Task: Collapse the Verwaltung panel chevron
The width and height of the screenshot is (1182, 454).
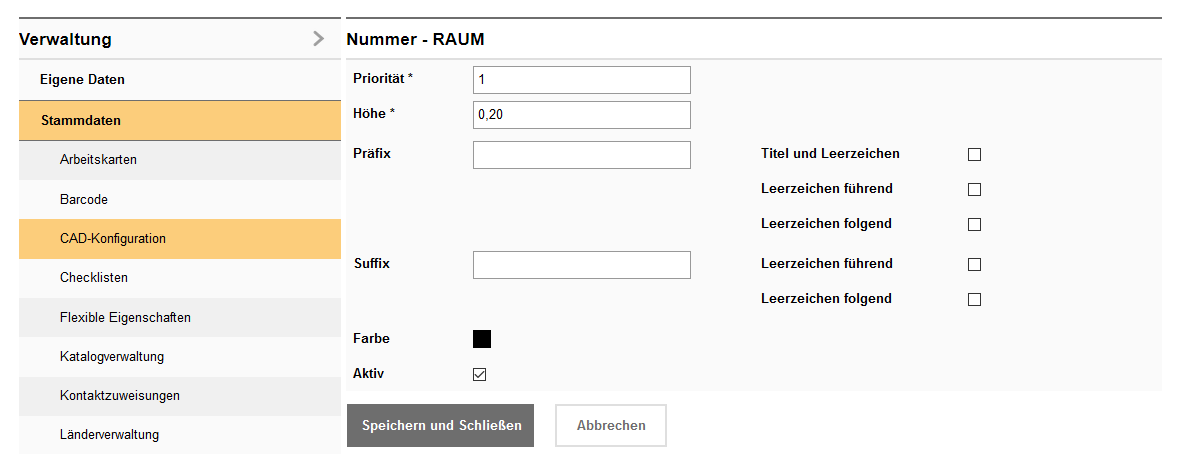Action: tap(318, 39)
